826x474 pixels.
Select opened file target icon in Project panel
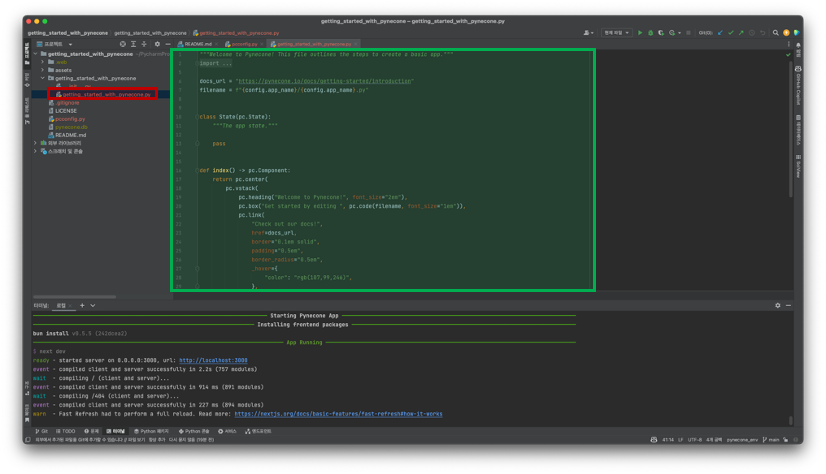[123, 44]
